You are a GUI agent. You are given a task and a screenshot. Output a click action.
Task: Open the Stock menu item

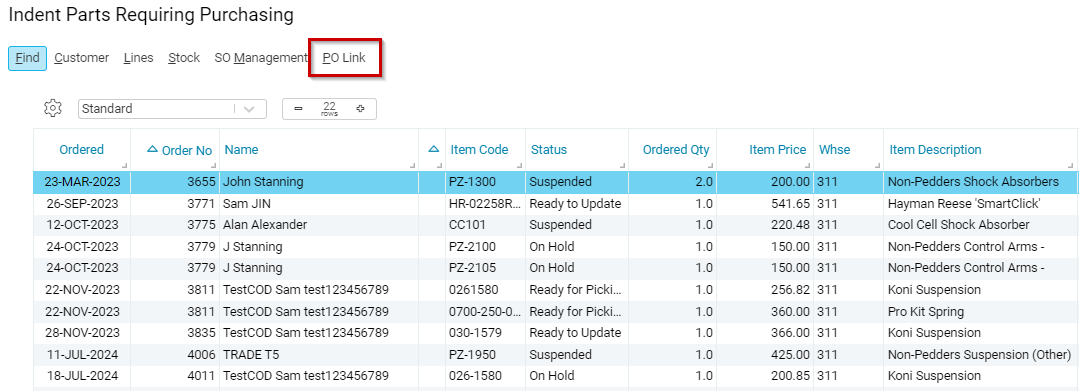tap(184, 59)
